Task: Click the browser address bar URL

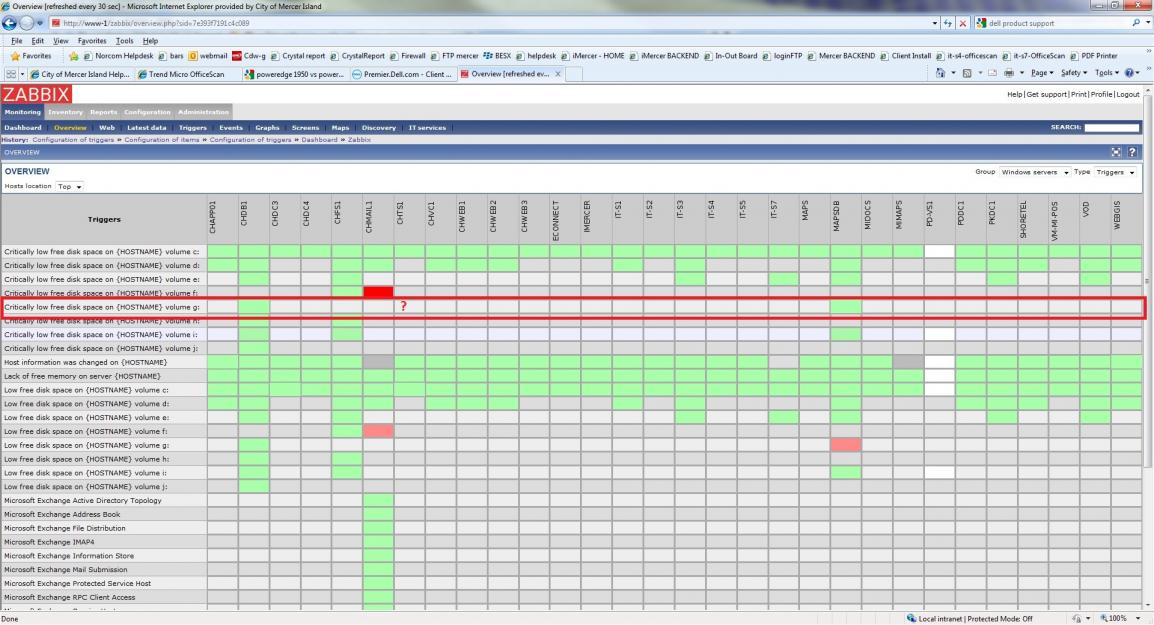Action: click(x=156, y=24)
